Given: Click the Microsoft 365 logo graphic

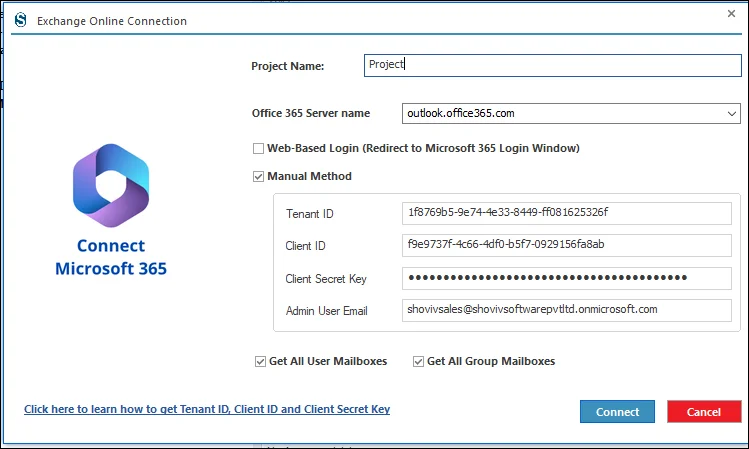Looking at the screenshot, I should [x=111, y=185].
